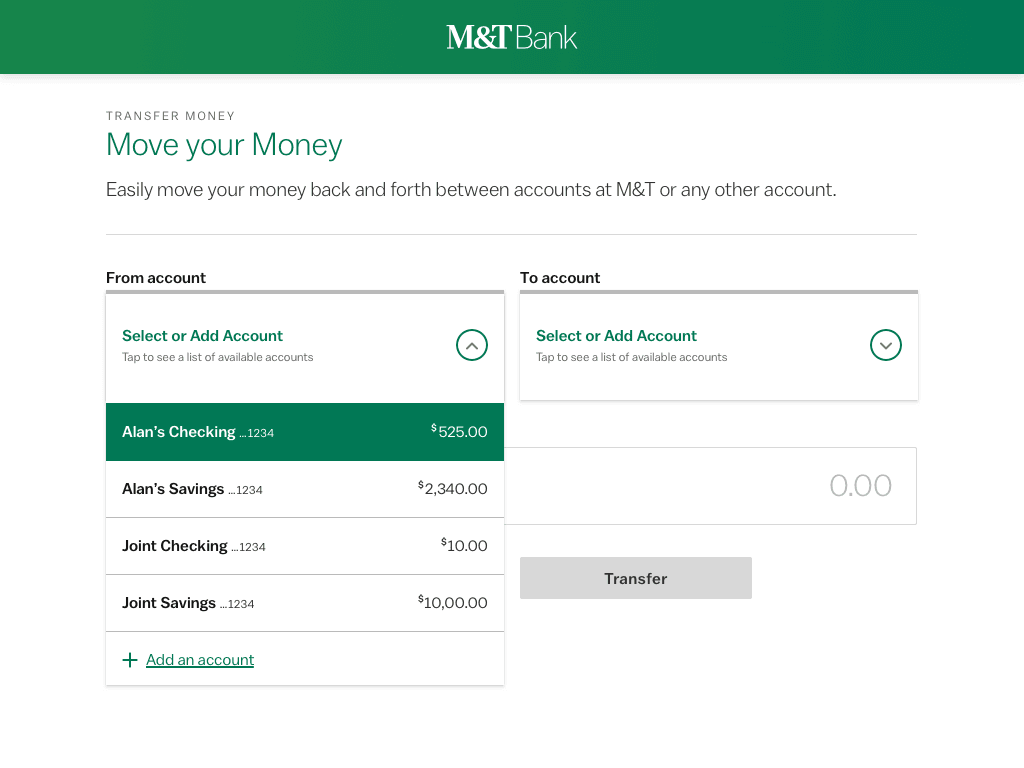The width and height of the screenshot is (1024, 768).
Task: Select the Joint Savings account
Action: pos(305,603)
